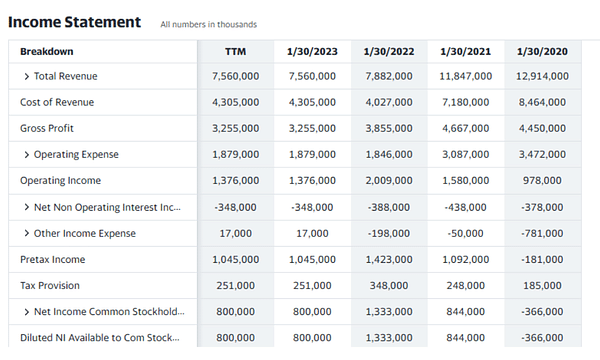The height and width of the screenshot is (360, 600).
Task: Expand Net Non Operating Interest Income row
Action: tap(26, 207)
